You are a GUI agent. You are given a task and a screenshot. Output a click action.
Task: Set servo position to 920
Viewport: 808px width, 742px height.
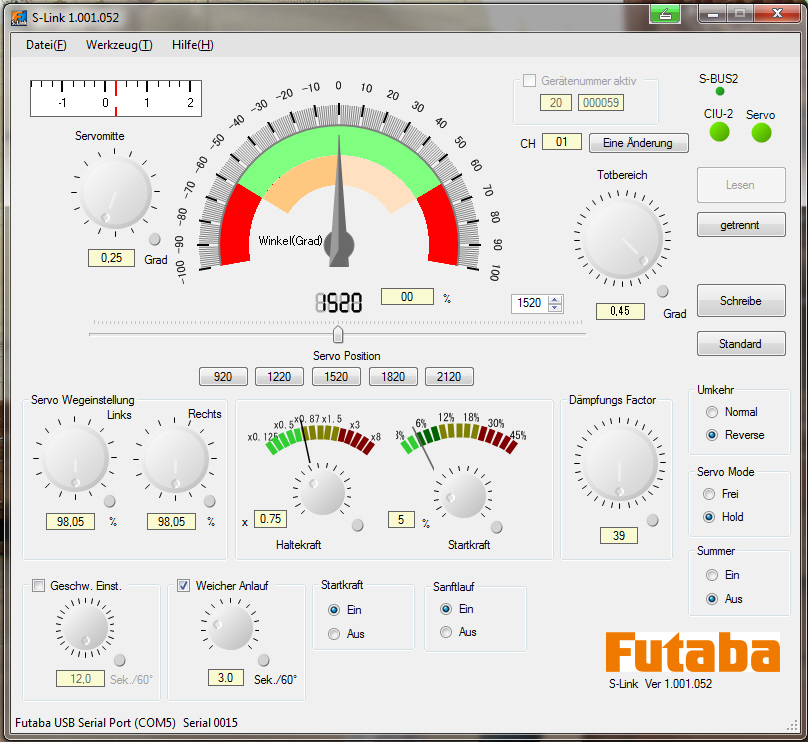point(223,377)
